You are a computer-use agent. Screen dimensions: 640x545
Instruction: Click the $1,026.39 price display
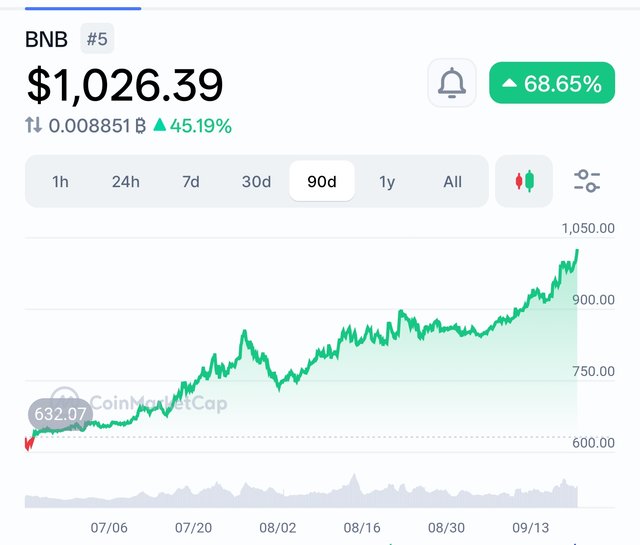tap(125, 85)
